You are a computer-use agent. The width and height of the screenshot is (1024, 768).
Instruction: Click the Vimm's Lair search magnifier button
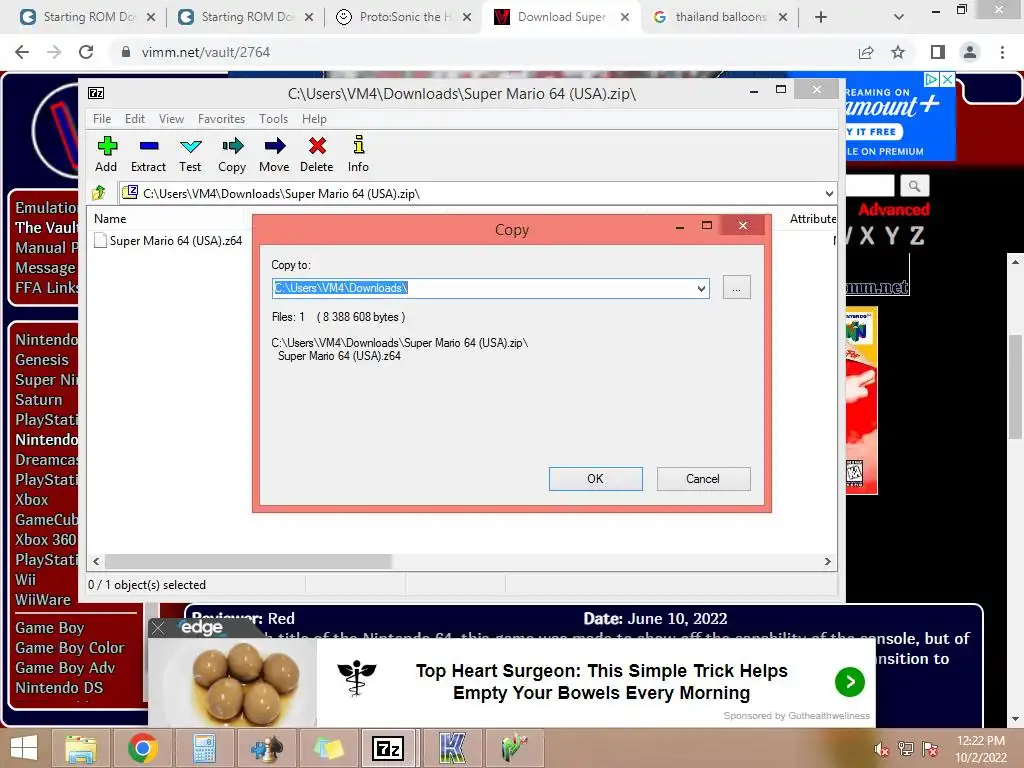pyautogui.click(x=914, y=186)
